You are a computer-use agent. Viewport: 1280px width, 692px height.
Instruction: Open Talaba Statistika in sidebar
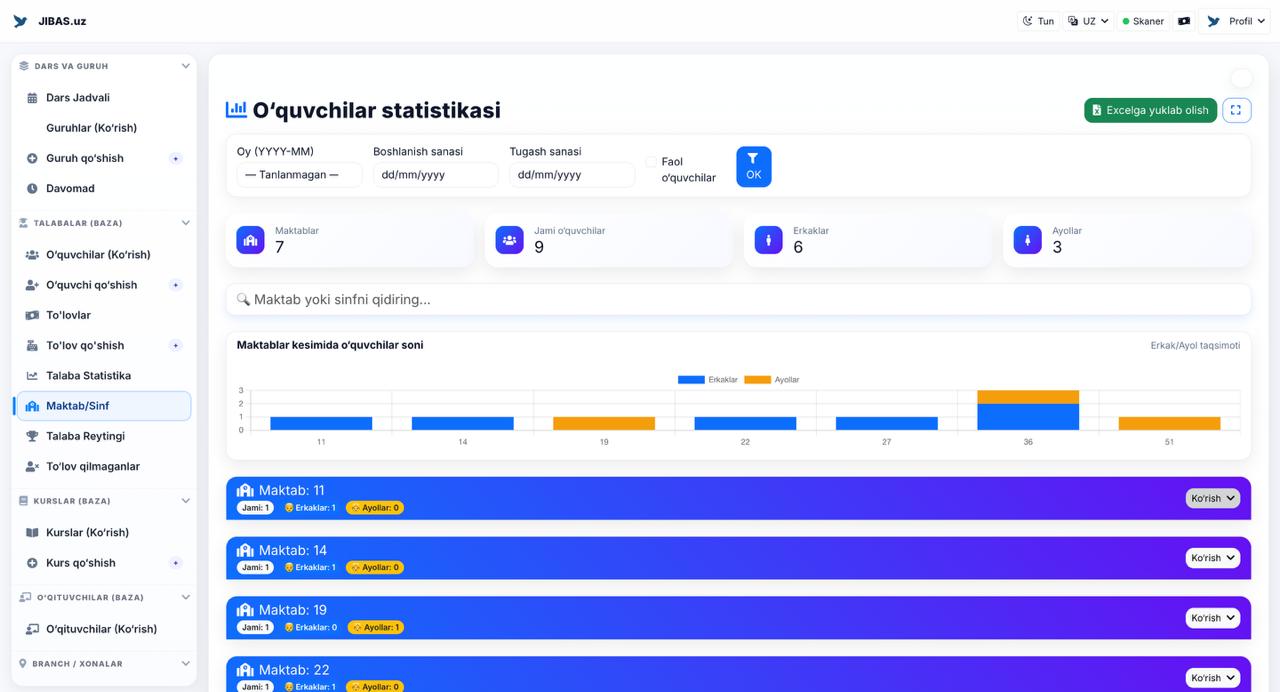click(88, 376)
